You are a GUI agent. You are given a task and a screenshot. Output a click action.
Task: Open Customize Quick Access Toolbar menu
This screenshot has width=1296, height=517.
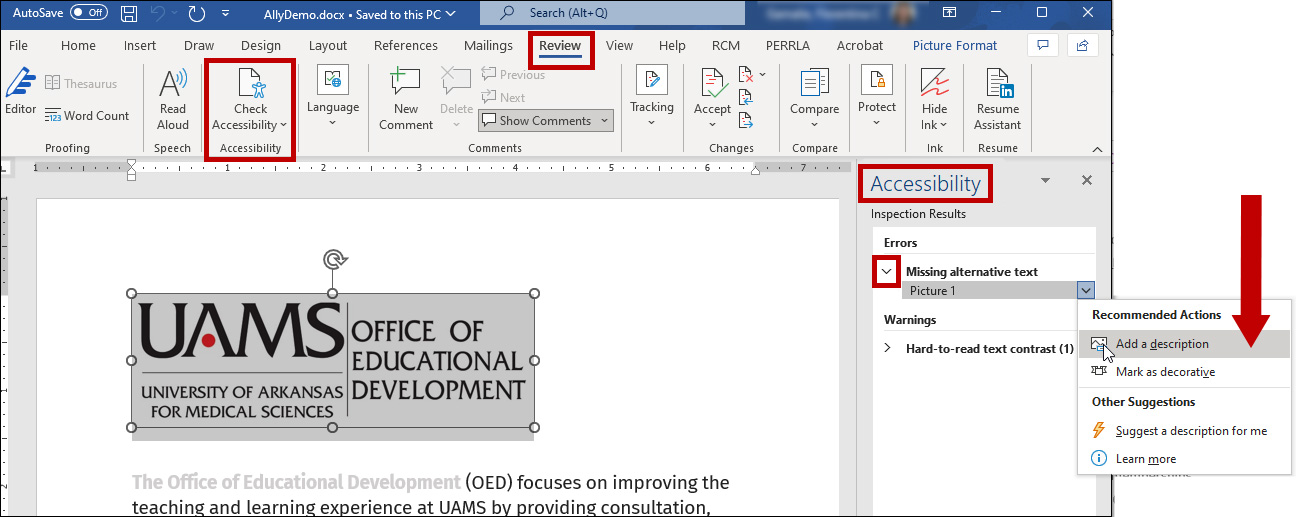[226, 13]
